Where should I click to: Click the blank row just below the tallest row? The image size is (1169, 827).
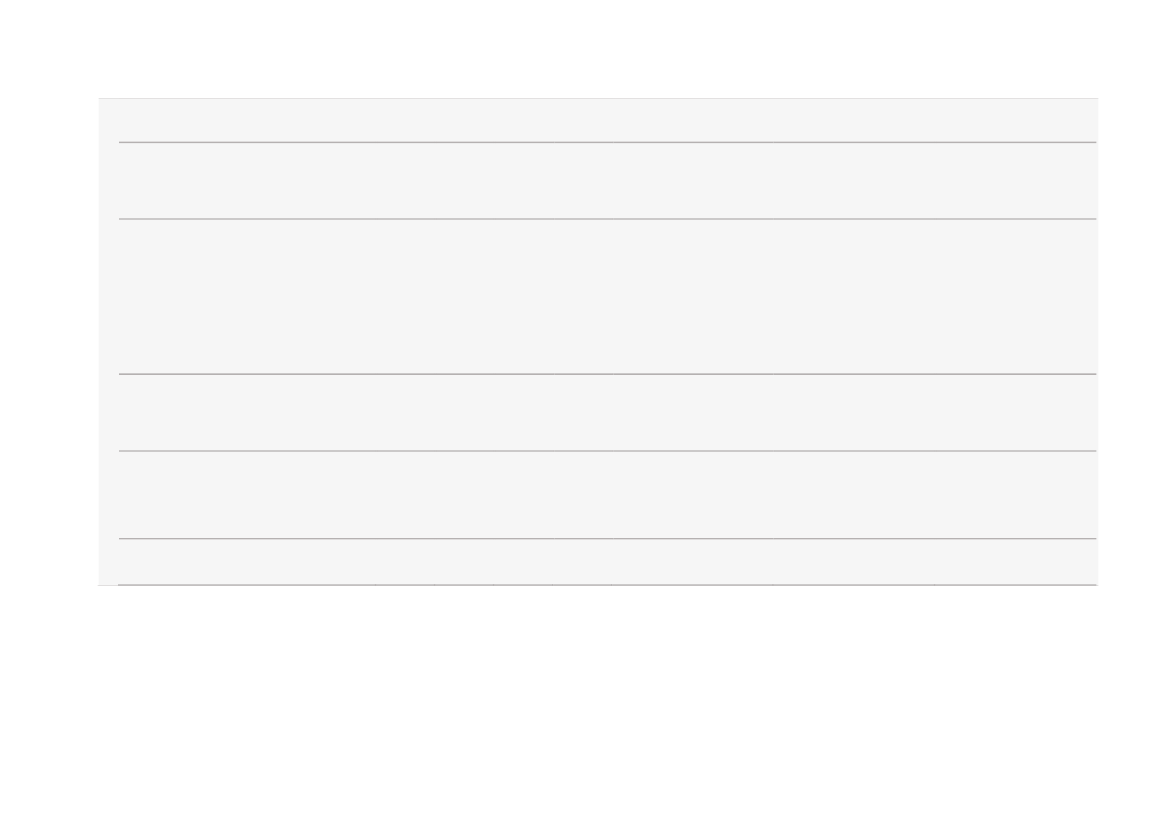click(608, 412)
